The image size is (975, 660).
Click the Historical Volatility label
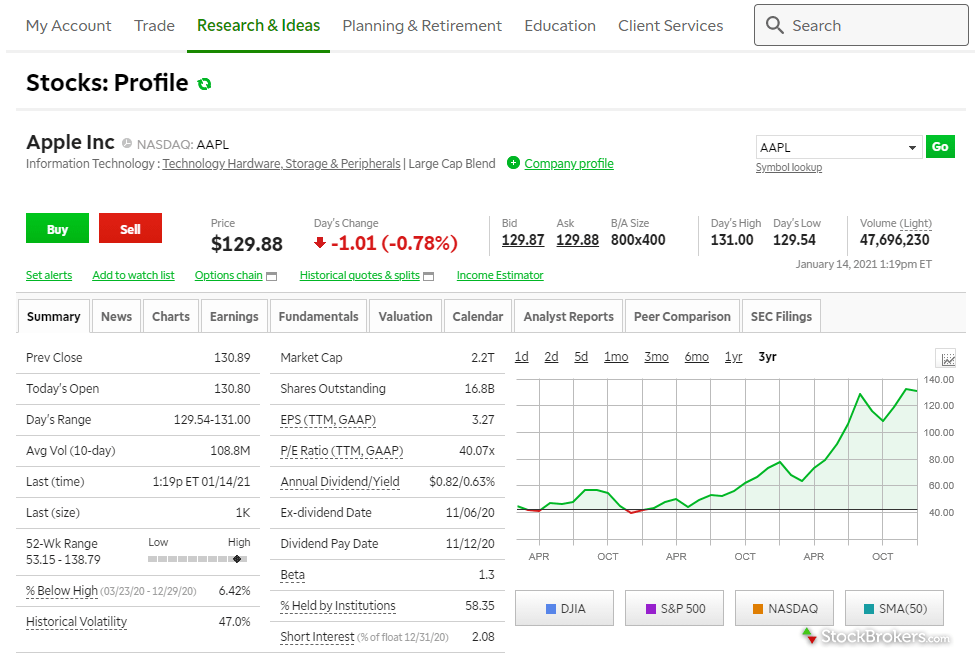point(76,622)
